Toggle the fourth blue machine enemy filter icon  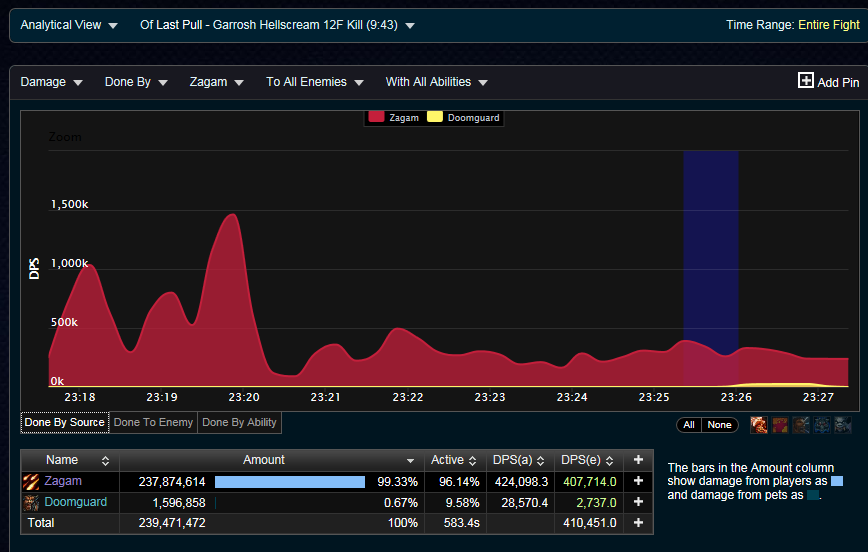pos(822,425)
